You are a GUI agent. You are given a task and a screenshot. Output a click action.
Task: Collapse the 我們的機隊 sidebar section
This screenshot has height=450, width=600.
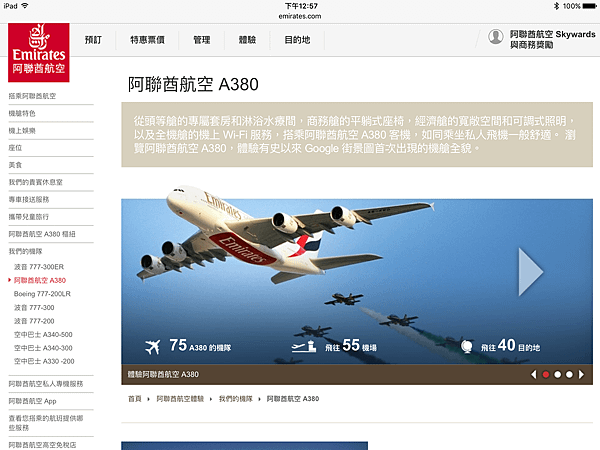click(x=25, y=251)
